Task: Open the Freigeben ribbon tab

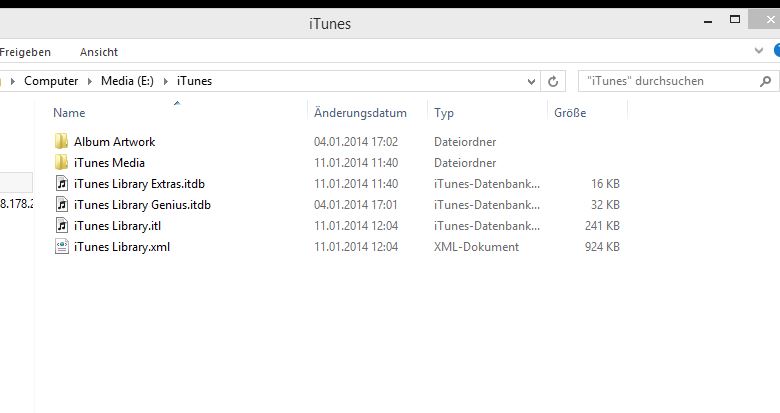Action: (25, 52)
